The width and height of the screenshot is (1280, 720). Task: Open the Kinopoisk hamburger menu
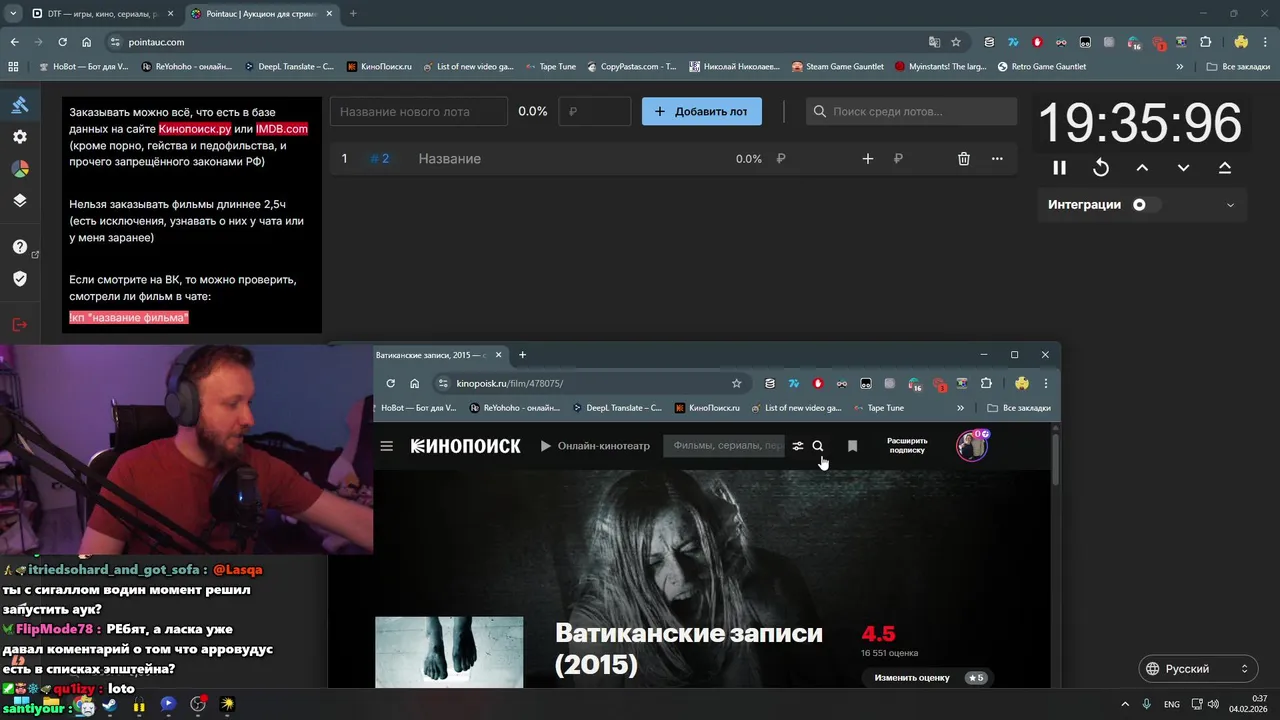tap(387, 446)
